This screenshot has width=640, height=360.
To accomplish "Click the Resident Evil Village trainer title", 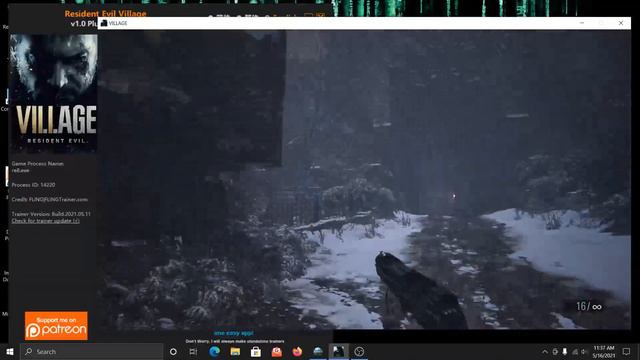I will [105, 13].
